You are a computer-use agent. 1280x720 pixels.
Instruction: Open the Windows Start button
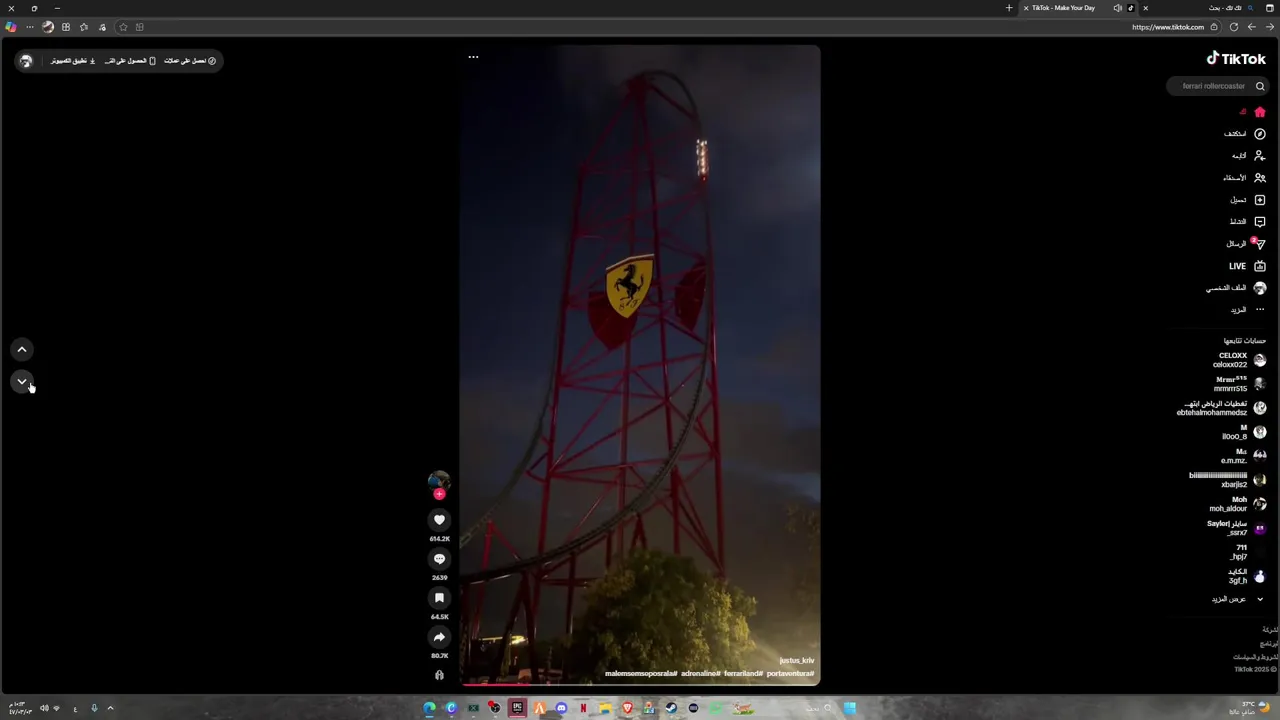click(x=849, y=708)
